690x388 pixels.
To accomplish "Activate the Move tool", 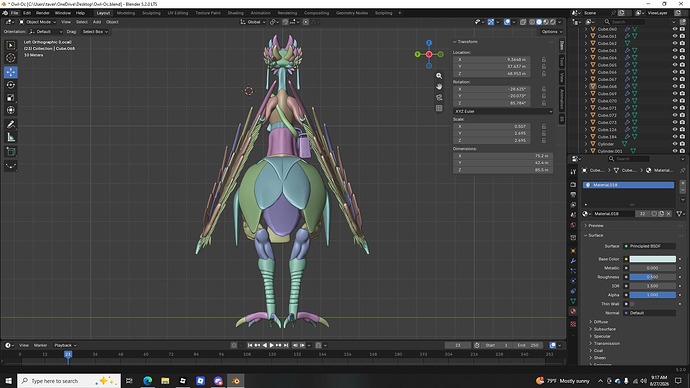I will tap(11, 72).
